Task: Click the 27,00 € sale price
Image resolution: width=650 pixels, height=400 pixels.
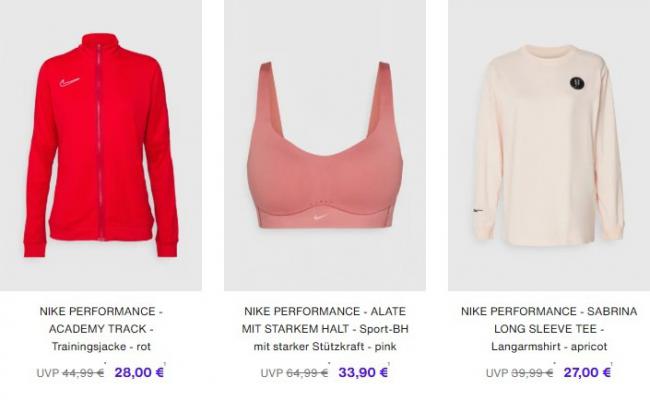Action: click(587, 372)
